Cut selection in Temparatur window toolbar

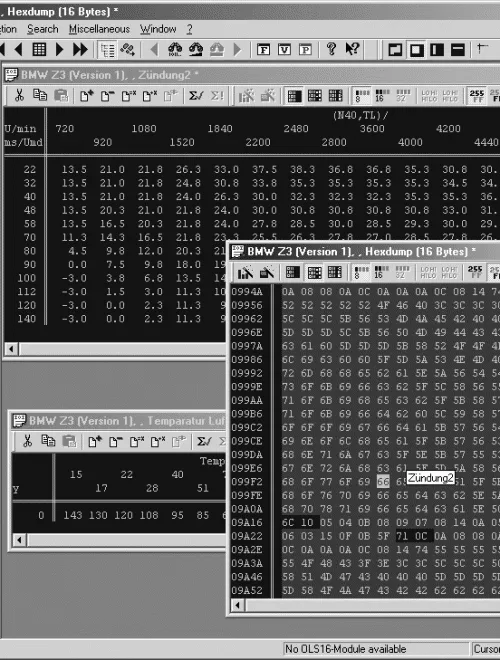[27, 441]
